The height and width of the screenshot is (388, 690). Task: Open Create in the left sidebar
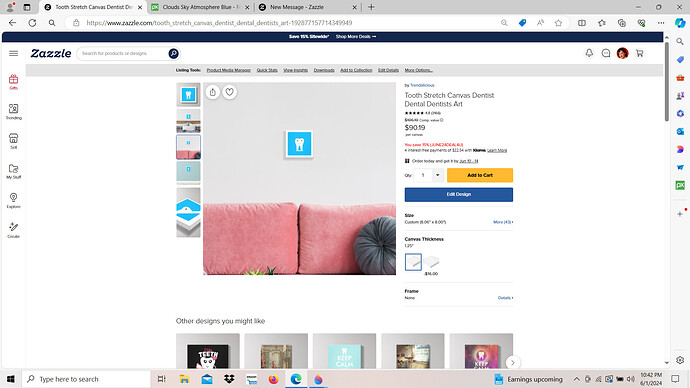pos(13,230)
